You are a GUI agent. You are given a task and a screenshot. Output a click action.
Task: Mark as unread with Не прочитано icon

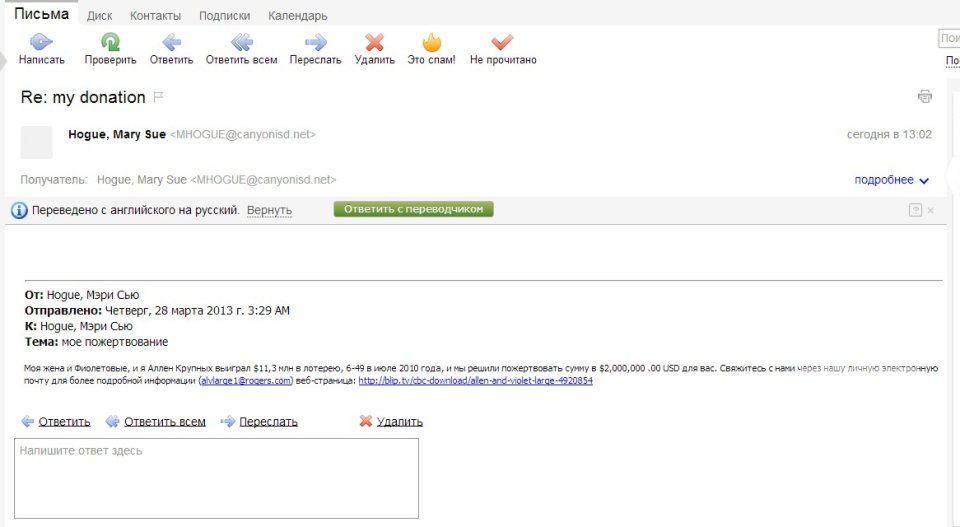(x=502, y=43)
